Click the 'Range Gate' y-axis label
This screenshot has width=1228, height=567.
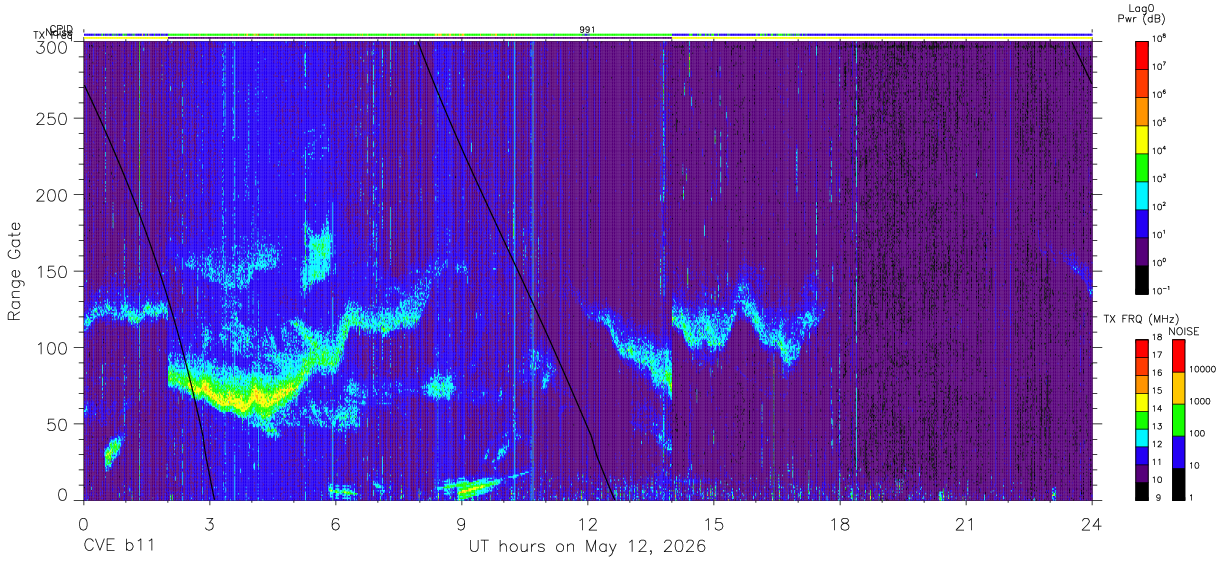[16, 272]
